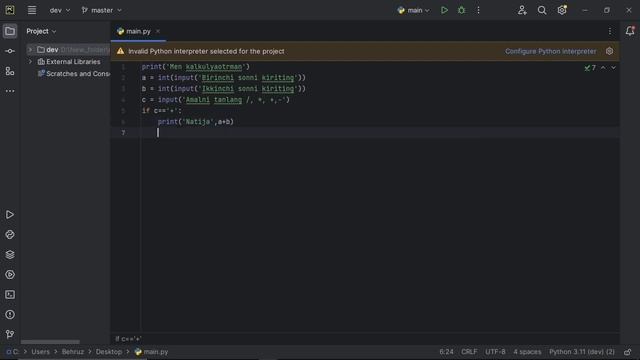This screenshot has width=640, height=360.
Task: Click the PyCharm logo icon
Action: pos(10,10)
